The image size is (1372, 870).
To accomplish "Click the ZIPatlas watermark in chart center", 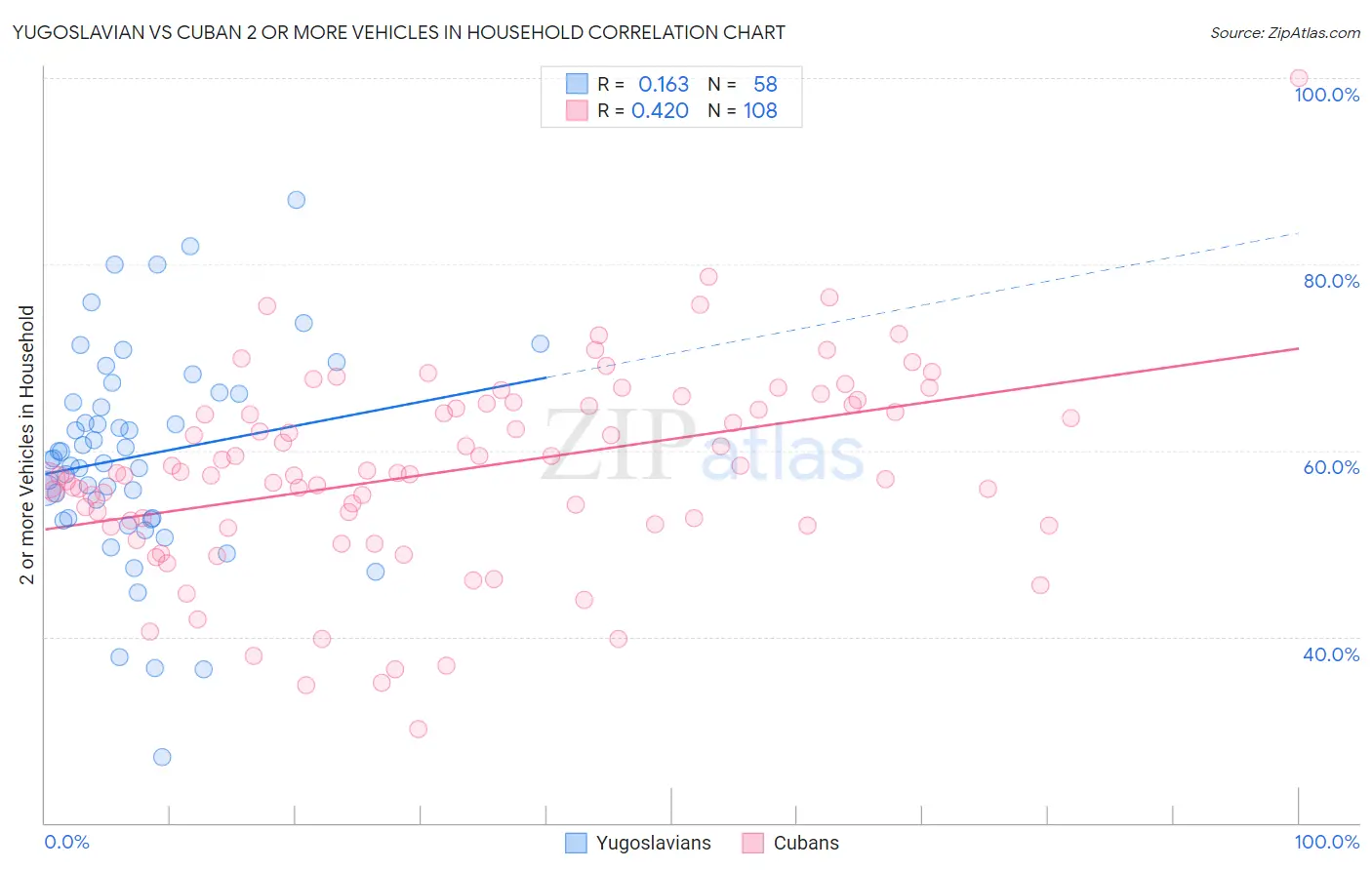I will (x=703, y=446).
